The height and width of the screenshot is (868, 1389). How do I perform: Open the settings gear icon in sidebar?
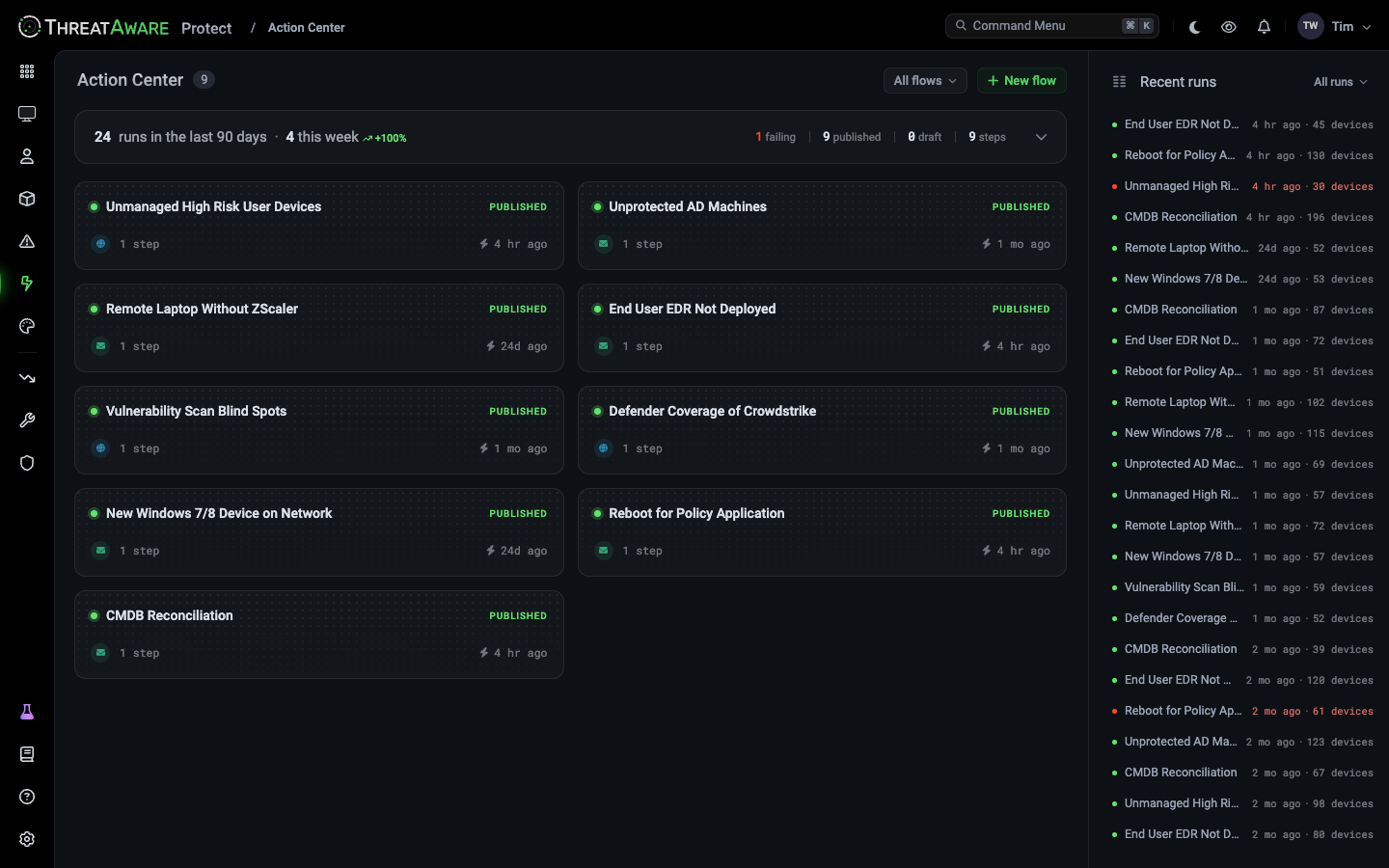point(27,839)
